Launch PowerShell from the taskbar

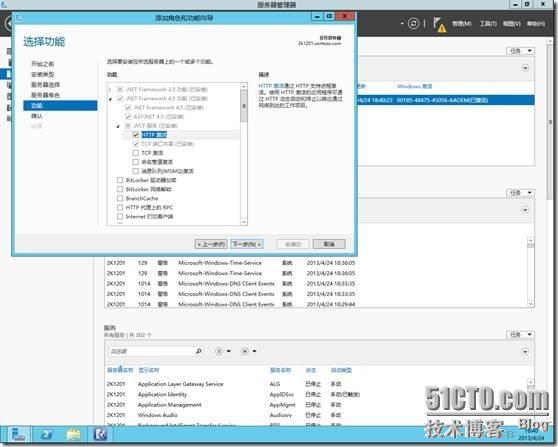click(46, 435)
